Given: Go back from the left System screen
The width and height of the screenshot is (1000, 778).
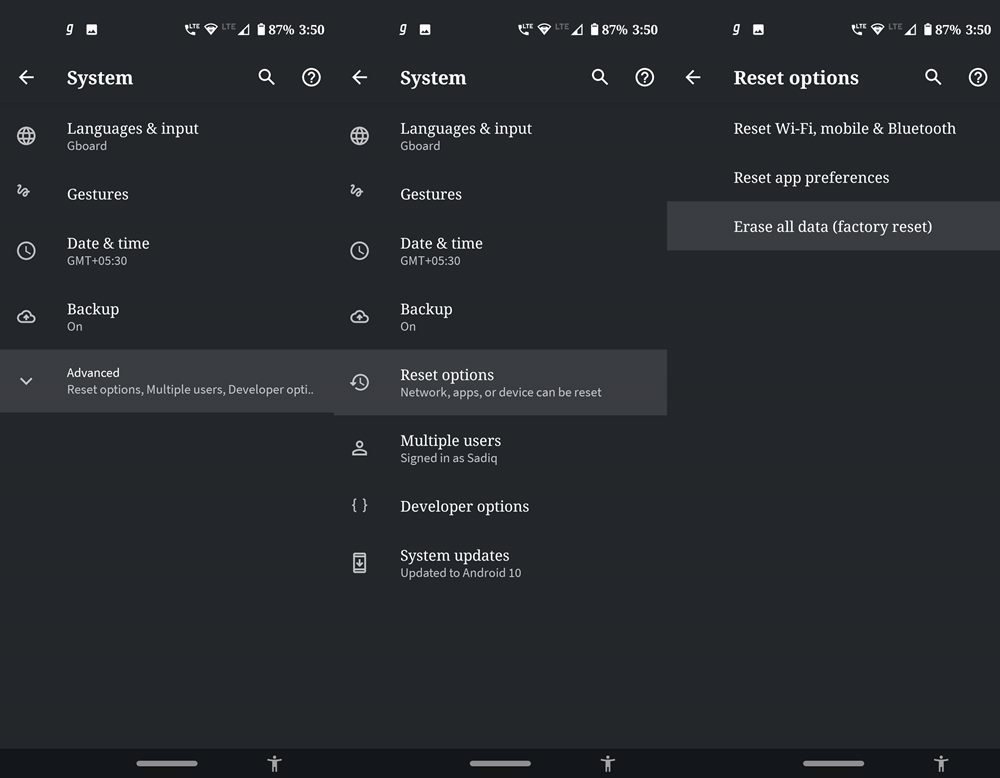Looking at the screenshot, I should pos(26,77).
